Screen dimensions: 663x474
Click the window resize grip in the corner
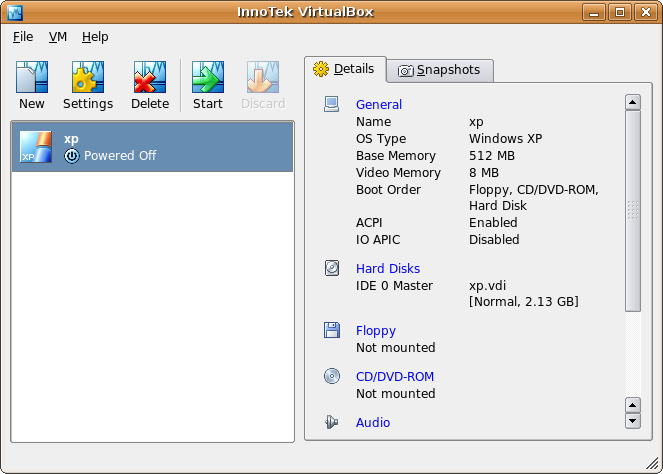click(652, 463)
